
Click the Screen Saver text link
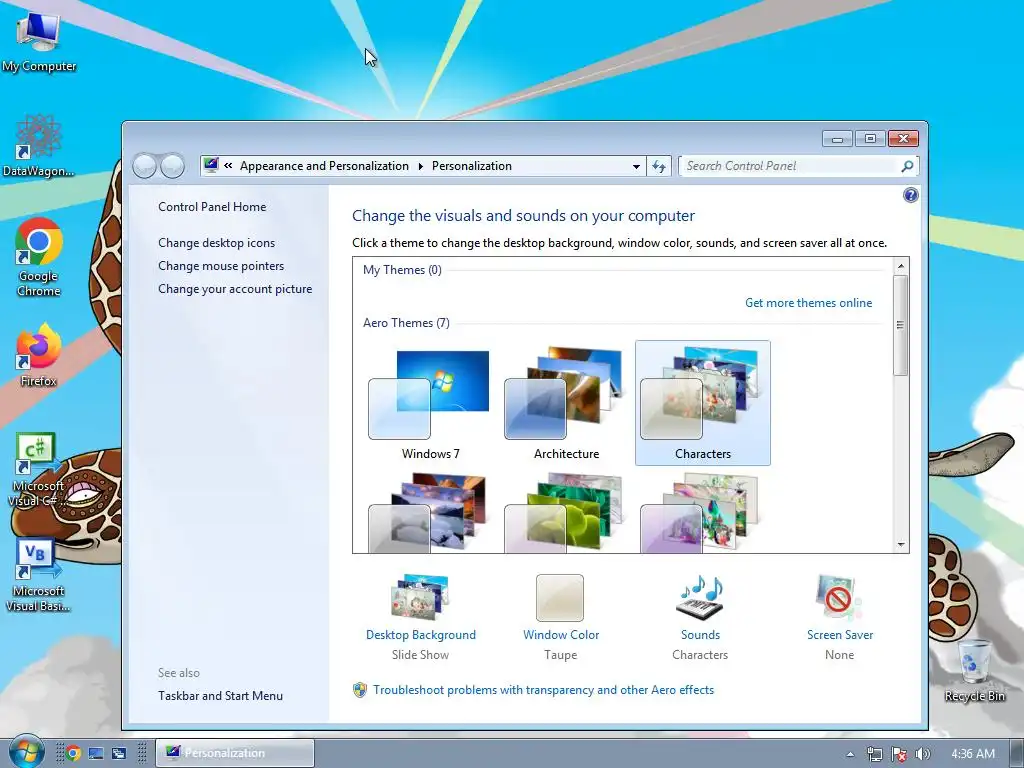(x=840, y=635)
